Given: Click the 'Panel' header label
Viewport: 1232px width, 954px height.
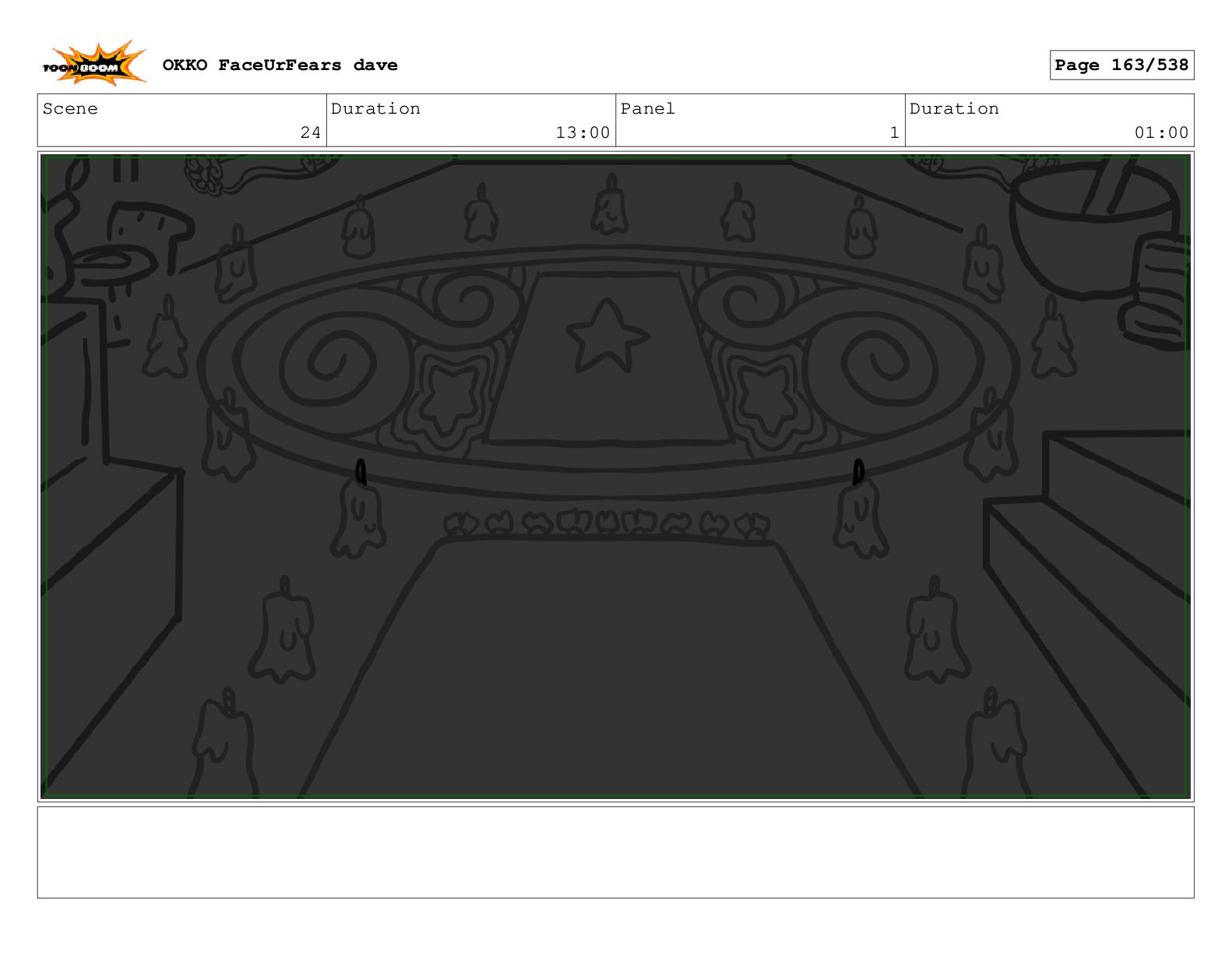Looking at the screenshot, I should click(x=648, y=109).
